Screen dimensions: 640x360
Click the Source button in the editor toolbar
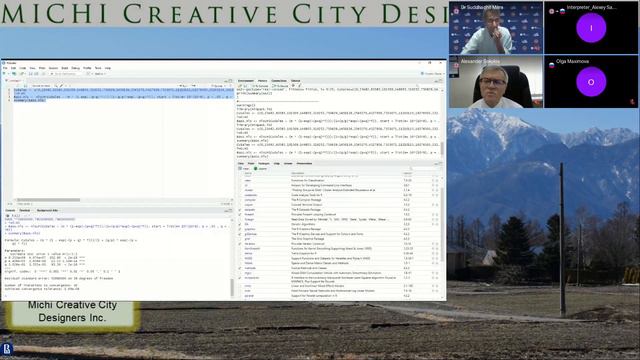pos(217,86)
